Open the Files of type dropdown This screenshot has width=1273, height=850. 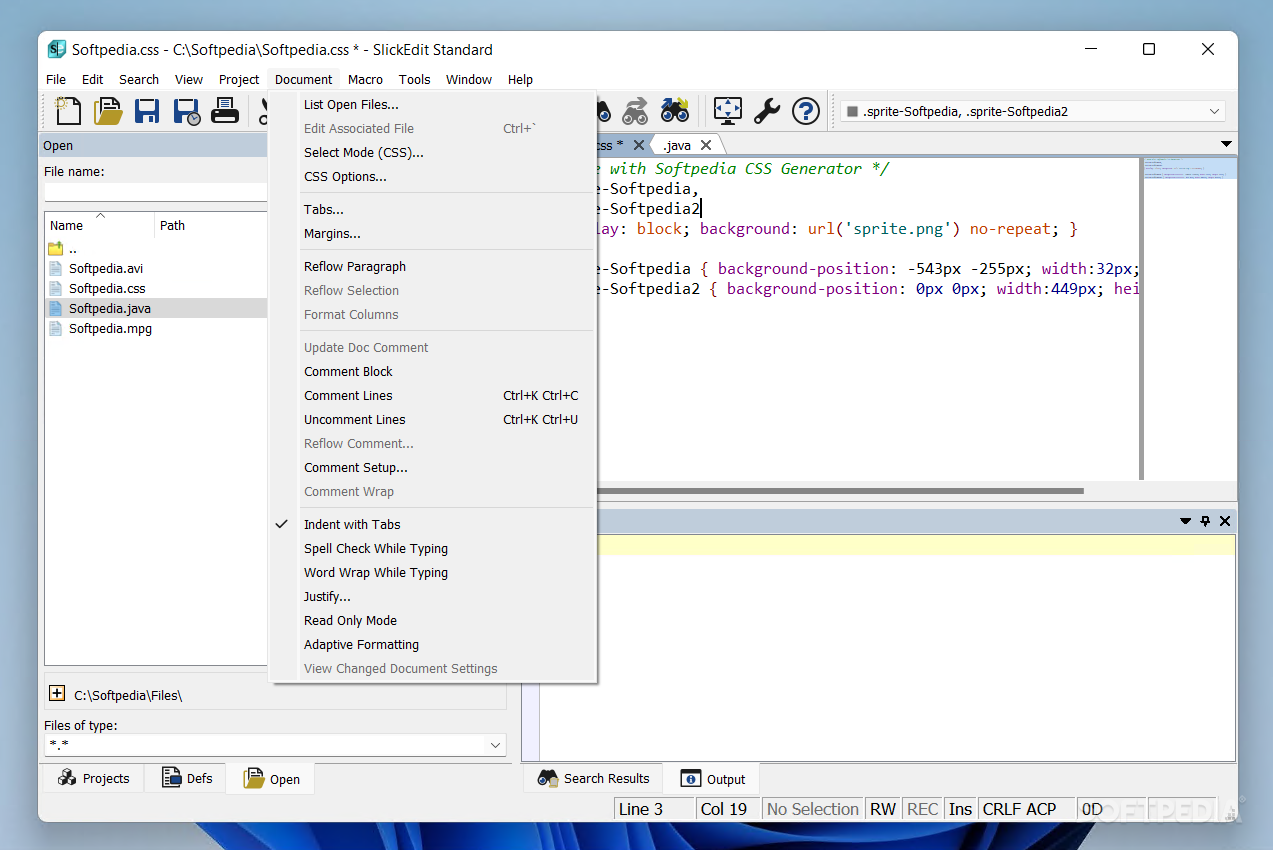495,745
